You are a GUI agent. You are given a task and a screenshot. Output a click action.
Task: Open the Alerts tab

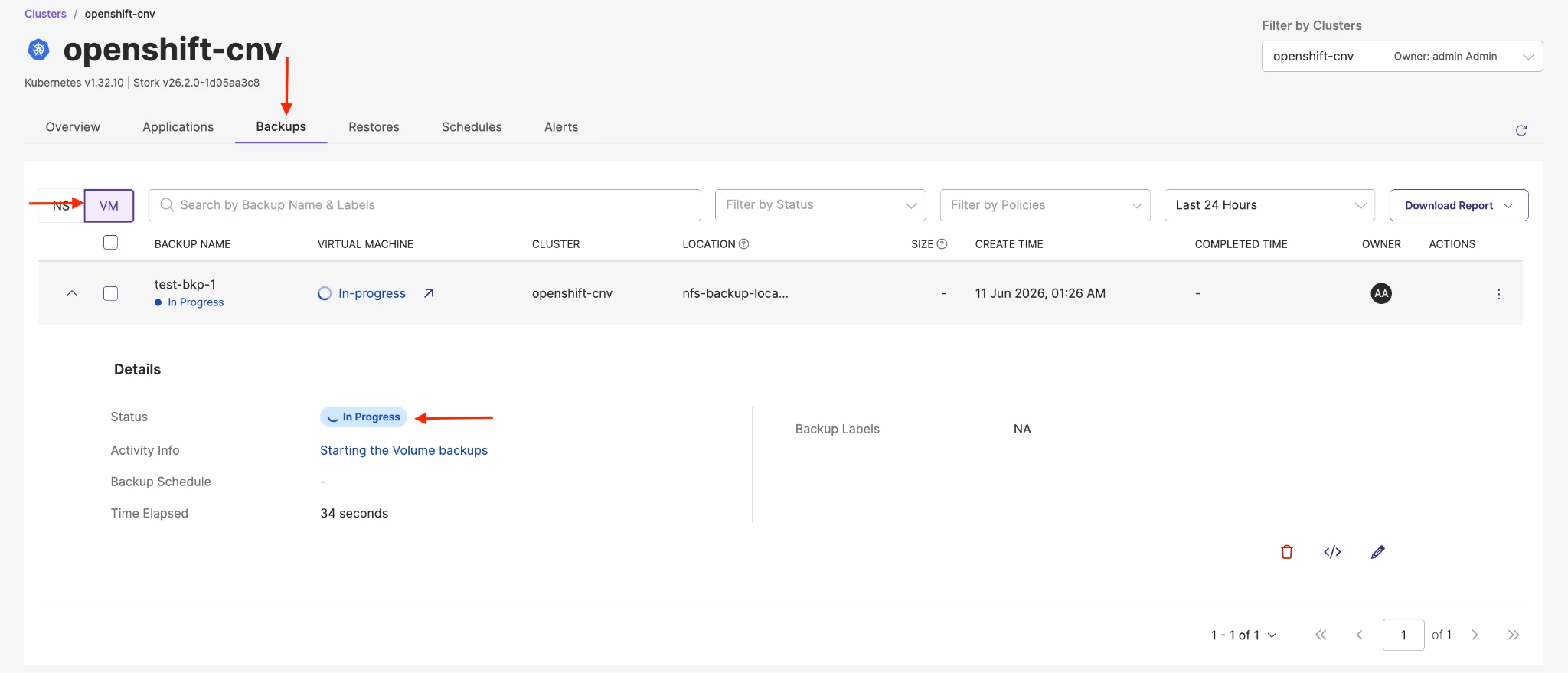click(x=561, y=127)
